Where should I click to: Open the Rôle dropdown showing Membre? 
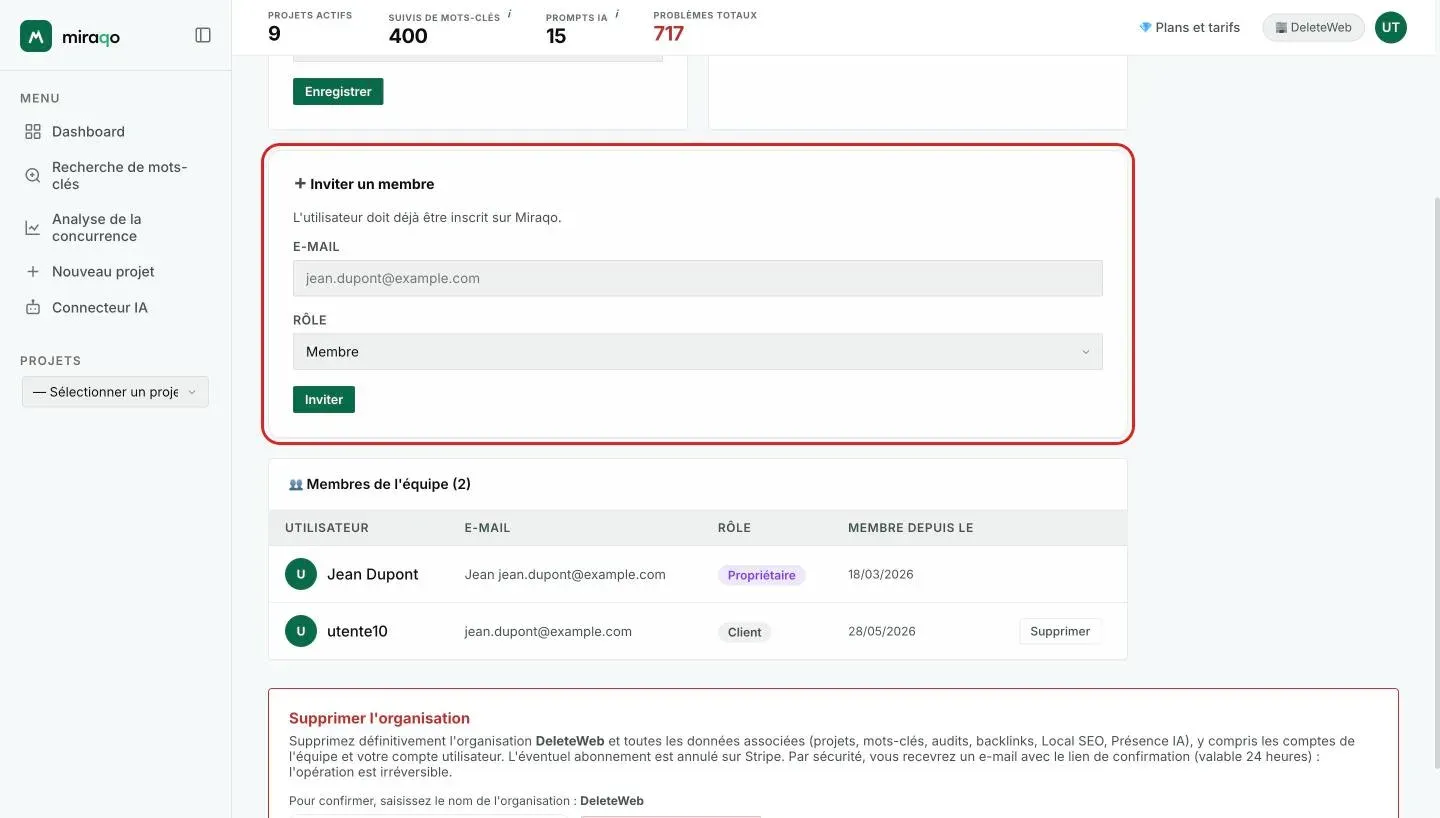(698, 352)
